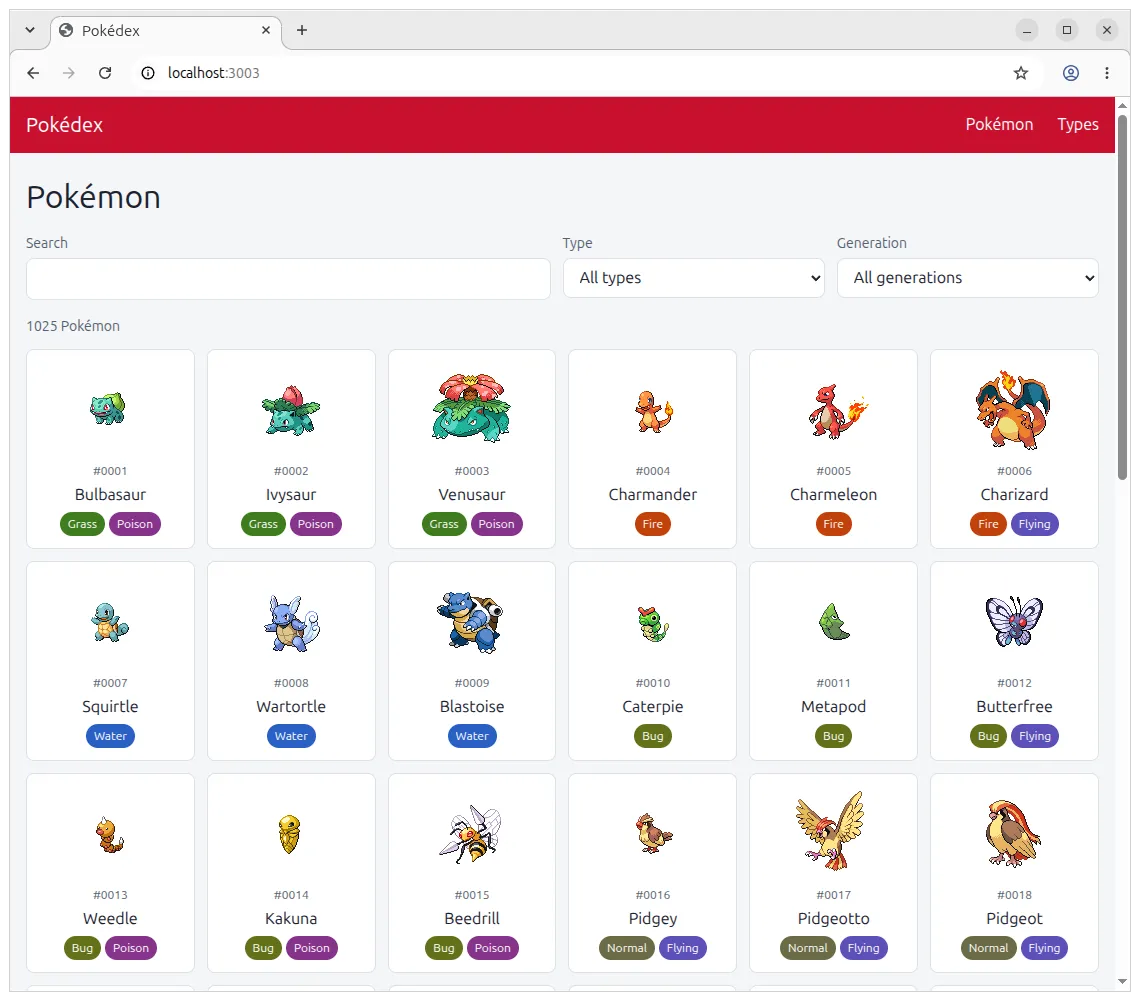Bookmark this page with the star icon
Viewport: 1140px width, 1001px height.
pos(1021,73)
